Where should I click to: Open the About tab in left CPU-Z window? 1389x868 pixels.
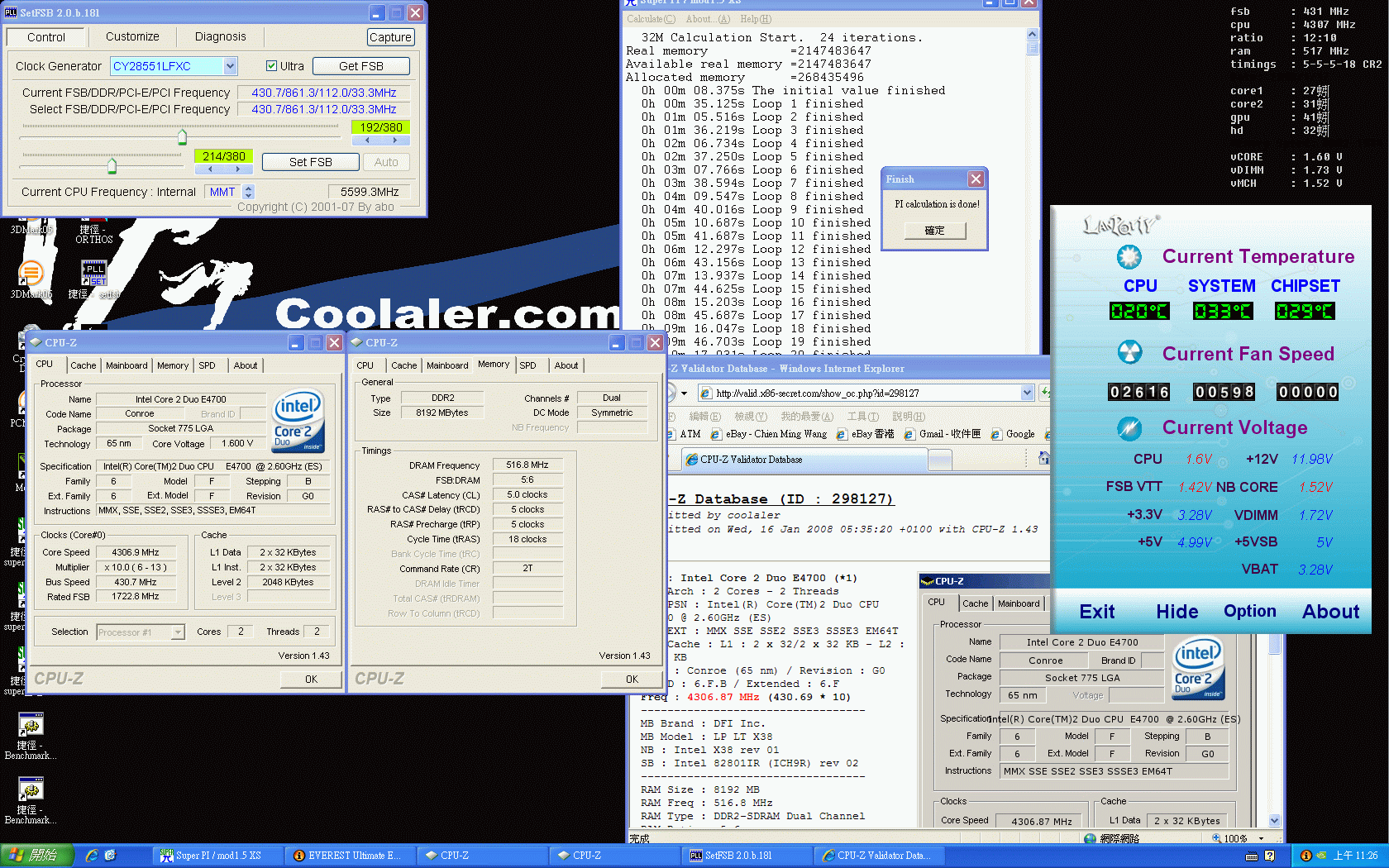(x=246, y=365)
